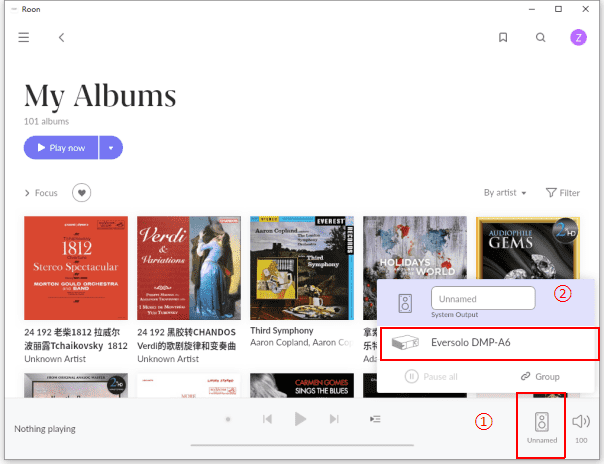Open the Audiophile Gems album cover
Viewport: 605px width, 464px height.
pyautogui.click(x=528, y=247)
